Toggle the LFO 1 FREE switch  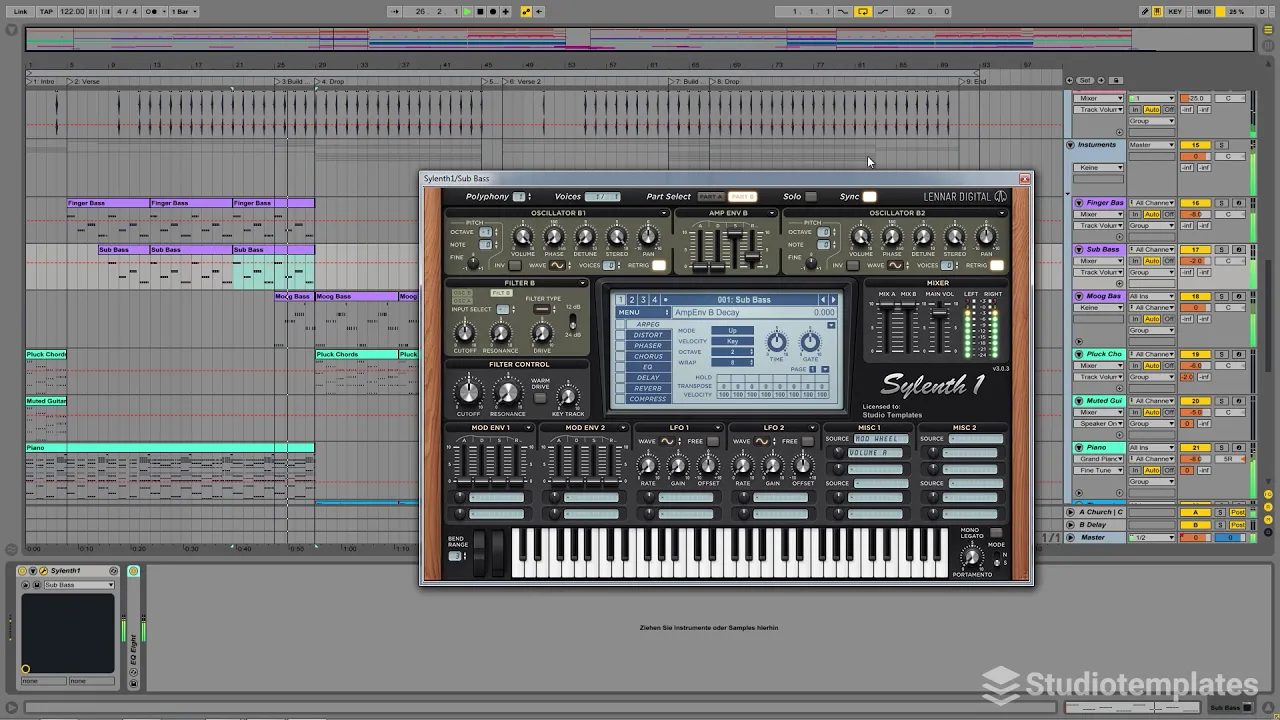tap(713, 441)
